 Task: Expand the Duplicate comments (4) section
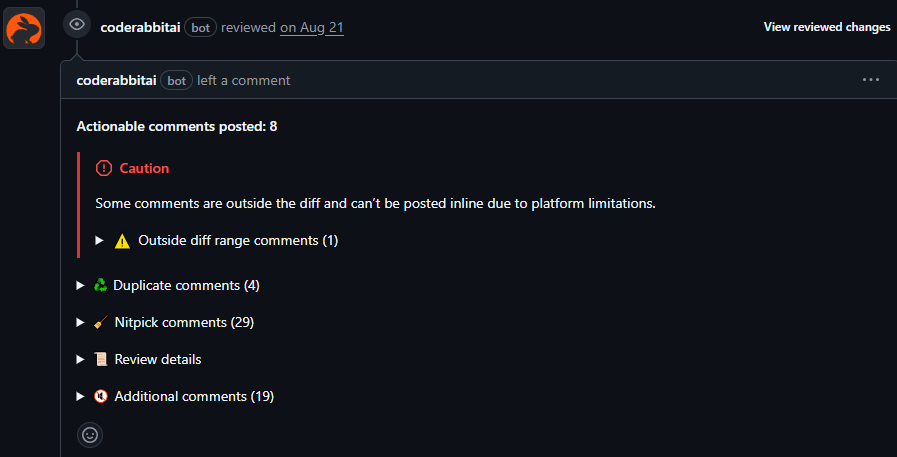pos(186,286)
